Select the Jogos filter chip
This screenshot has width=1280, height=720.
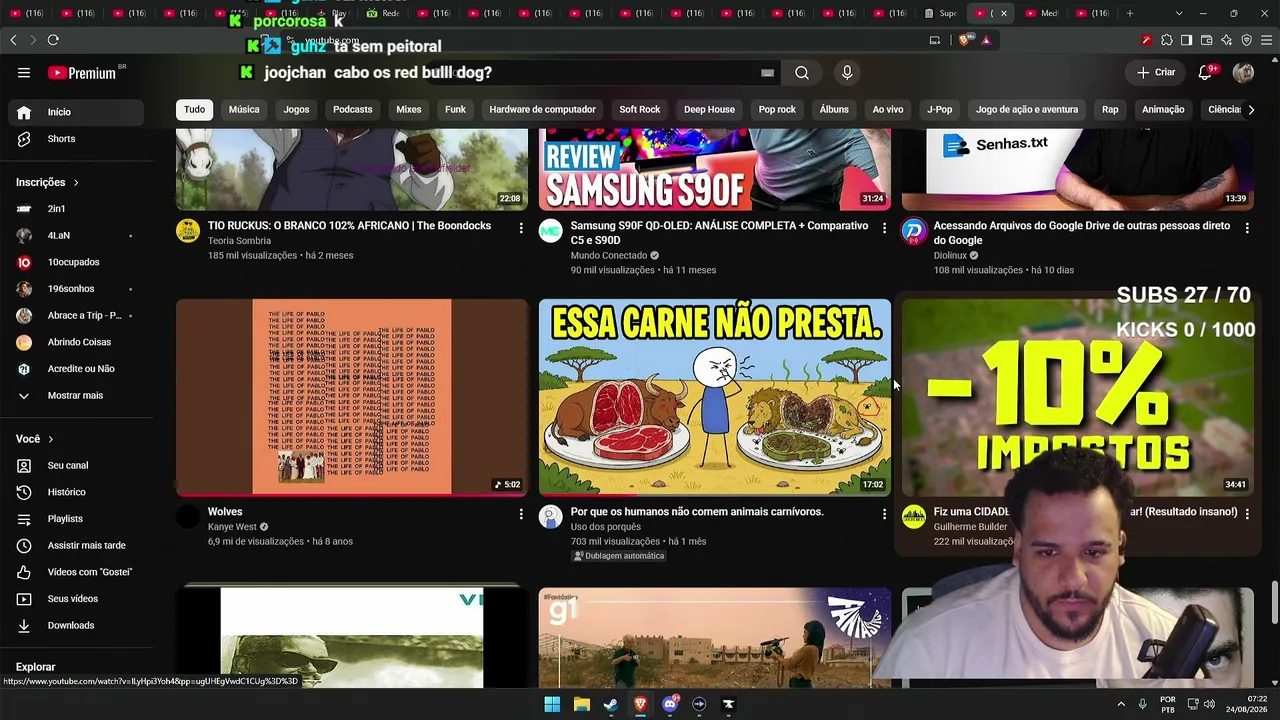296,110
